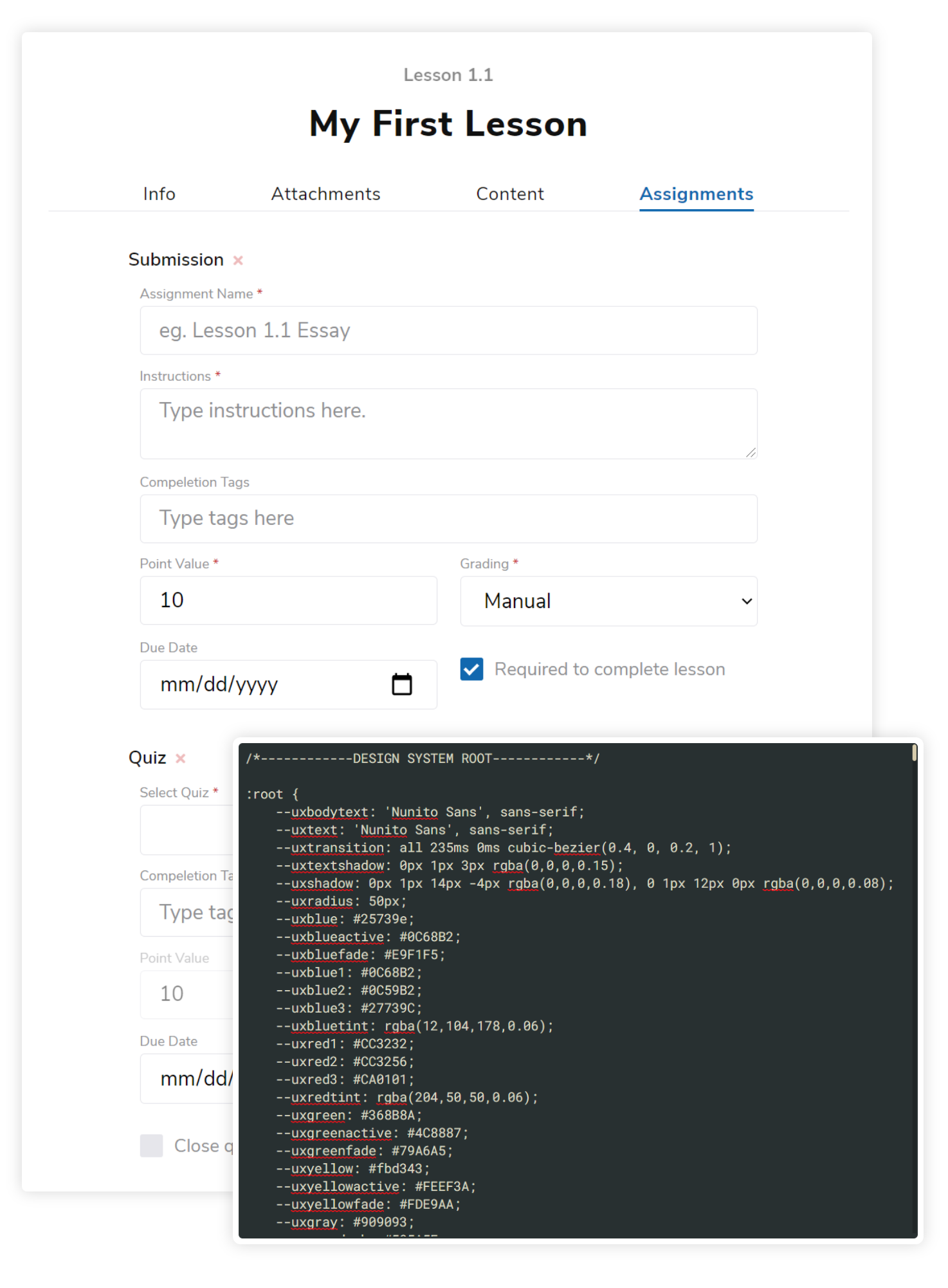Open the Due Date calendar picker icon
This screenshot has height=1288, width=948.
pyautogui.click(x=402, y=685)
